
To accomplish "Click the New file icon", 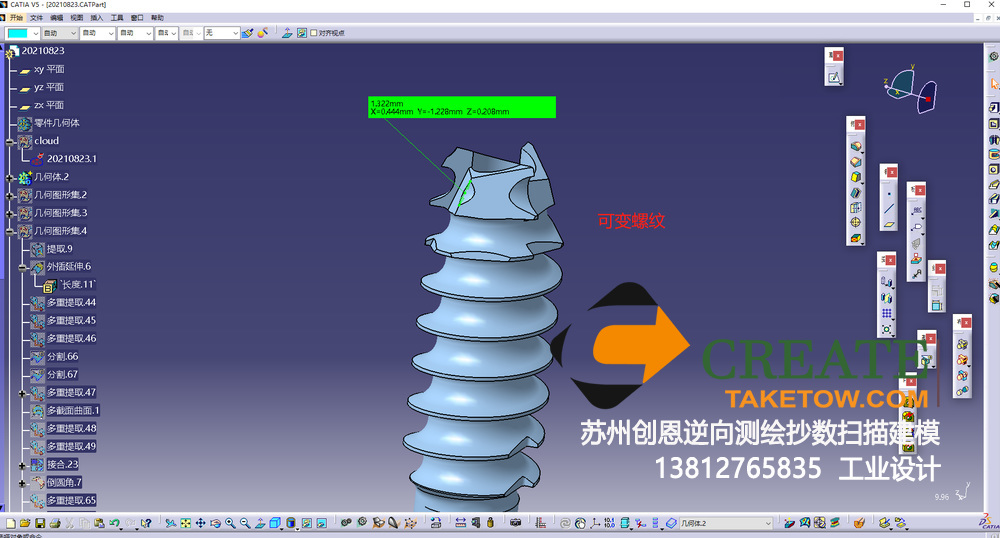I will pyautogui.click(x=10, y=523).
